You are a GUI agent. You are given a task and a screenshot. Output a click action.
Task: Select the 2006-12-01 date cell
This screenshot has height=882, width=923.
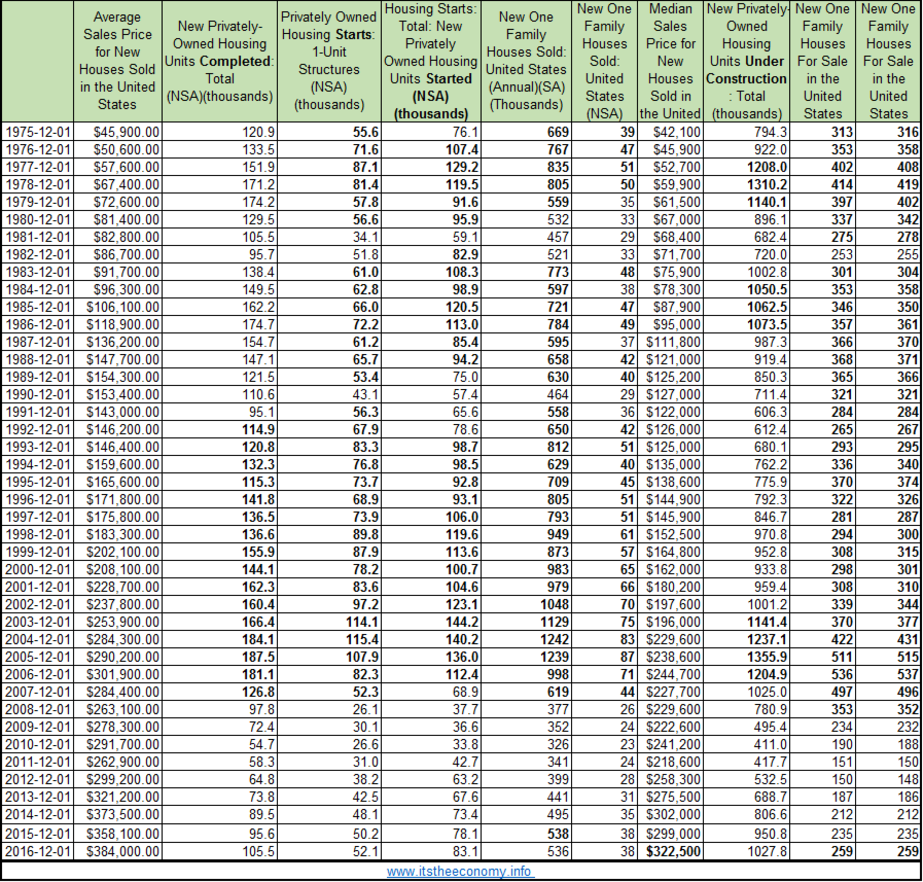click(38, 674)
